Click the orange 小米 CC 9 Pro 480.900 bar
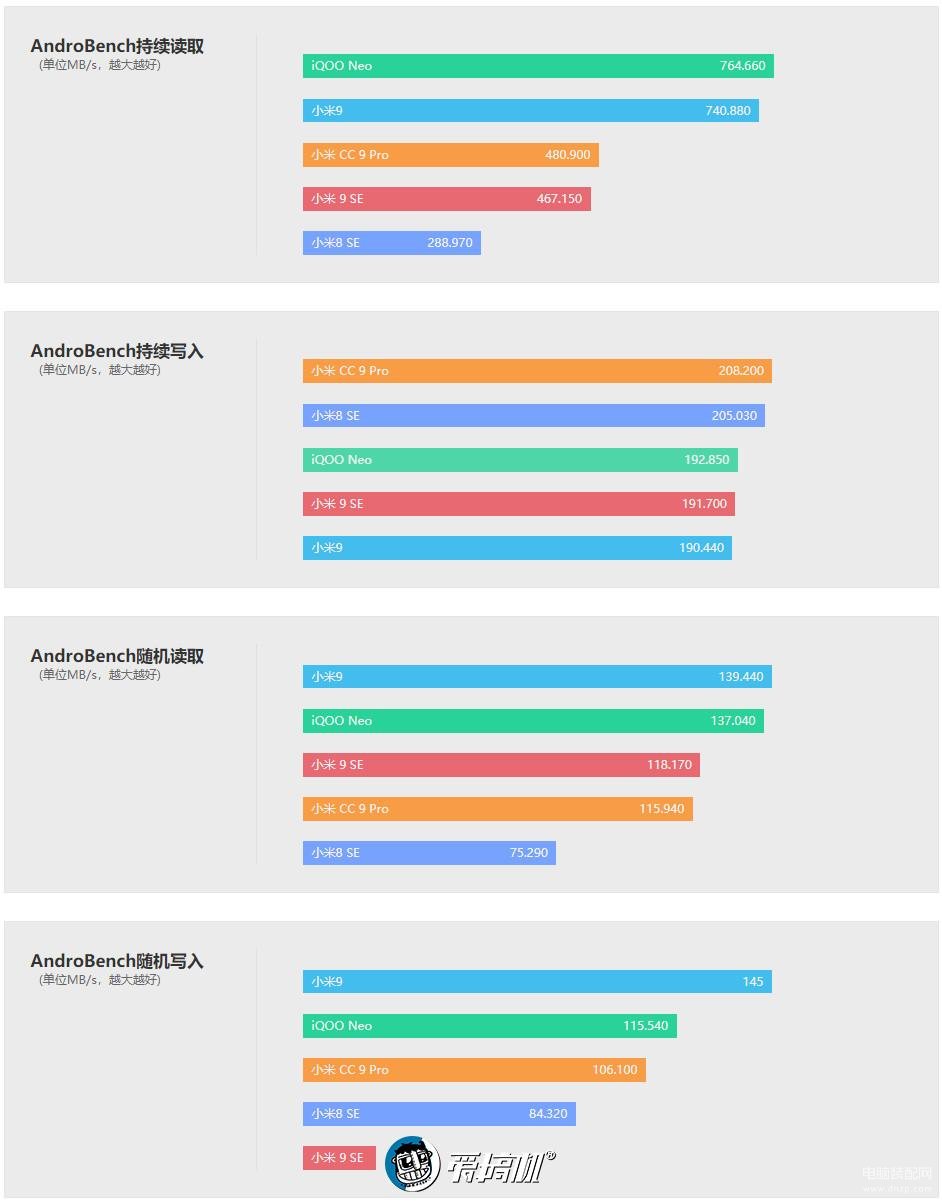Screen dimensions: 942x1202 click(x=451, y=155)
